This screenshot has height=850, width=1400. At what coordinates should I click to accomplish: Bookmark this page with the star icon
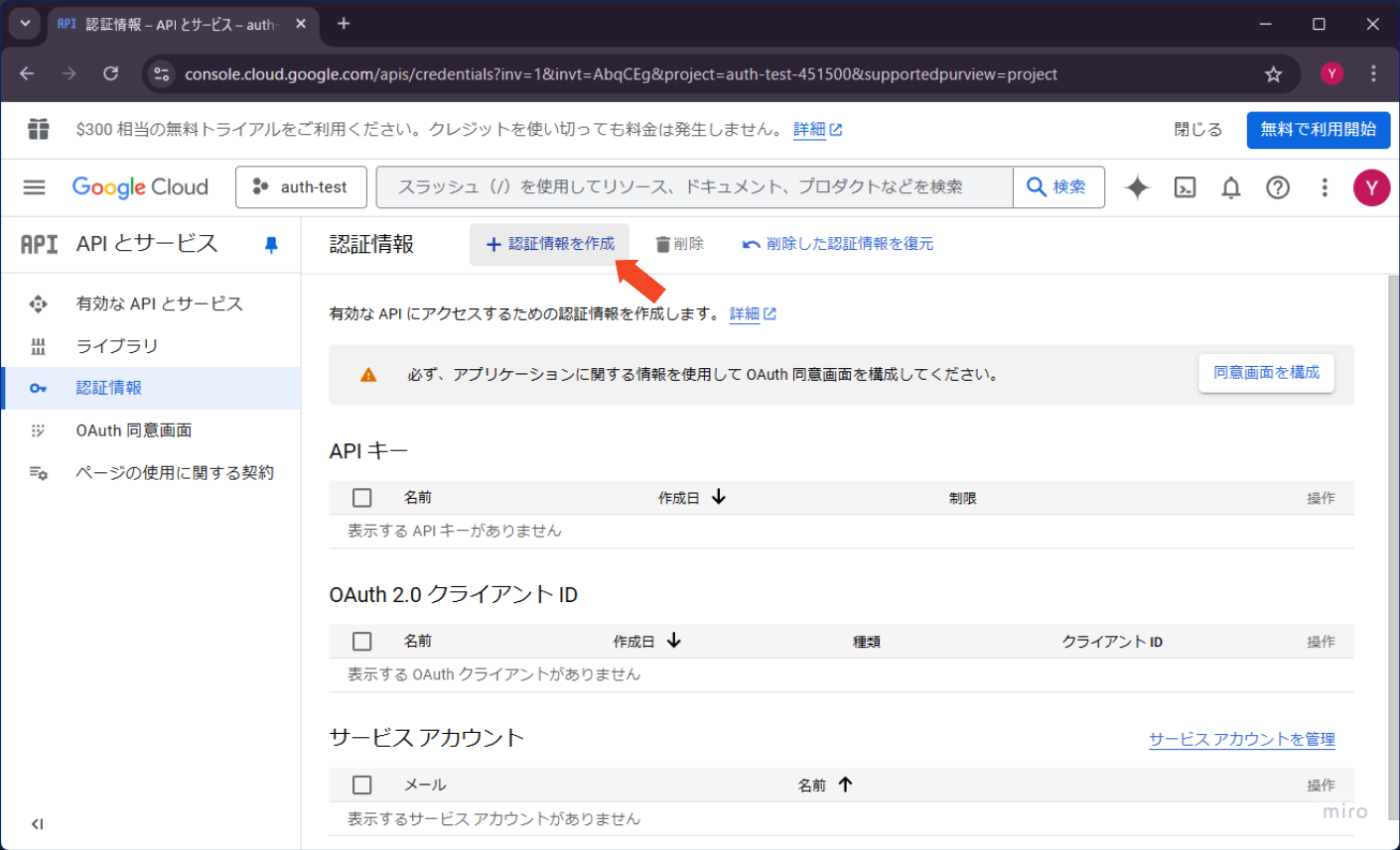coord(1273,74)
